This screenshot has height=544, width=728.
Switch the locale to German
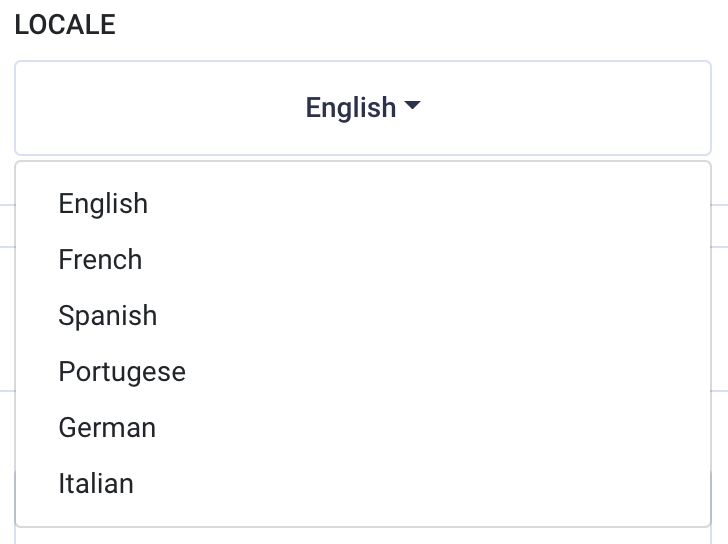click(x=107, y=428)
